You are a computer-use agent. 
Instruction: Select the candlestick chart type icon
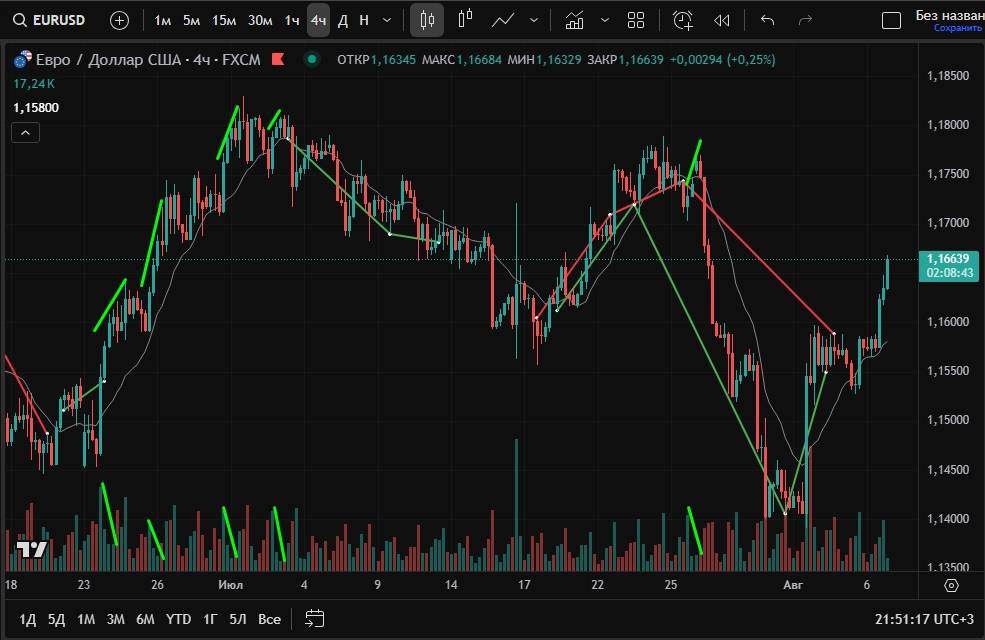(x=427, y=20)
